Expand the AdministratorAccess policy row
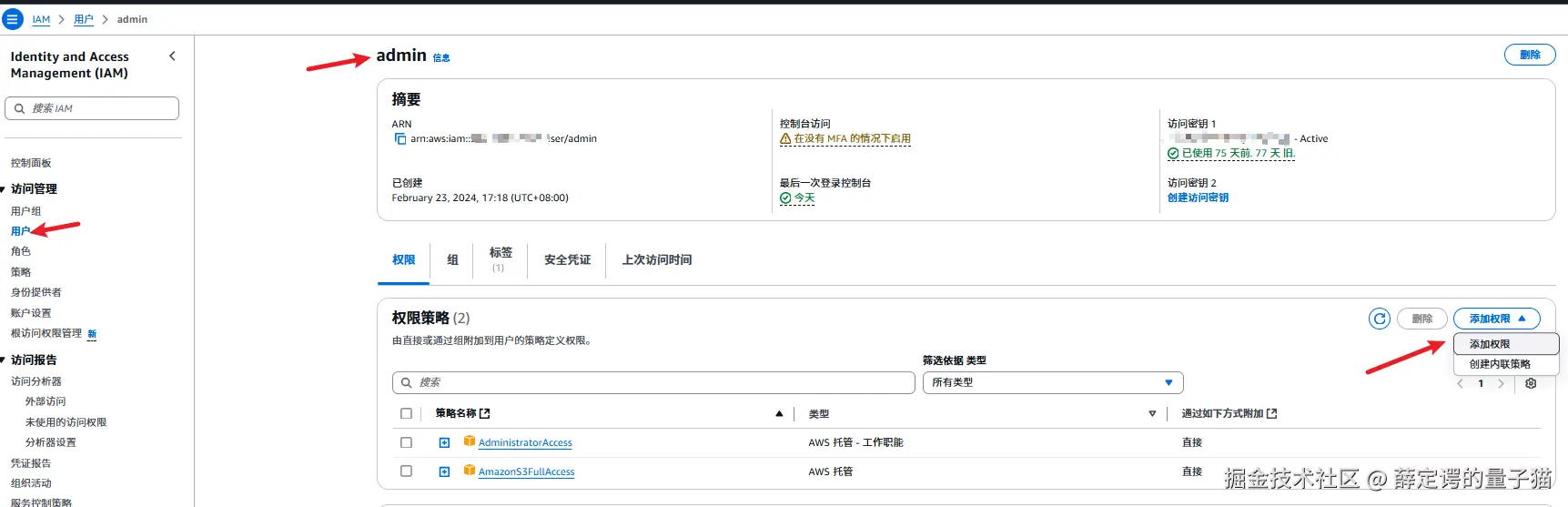Image resolution: width=1568 pixels, height=507 pixels. [x=444, y=443]
